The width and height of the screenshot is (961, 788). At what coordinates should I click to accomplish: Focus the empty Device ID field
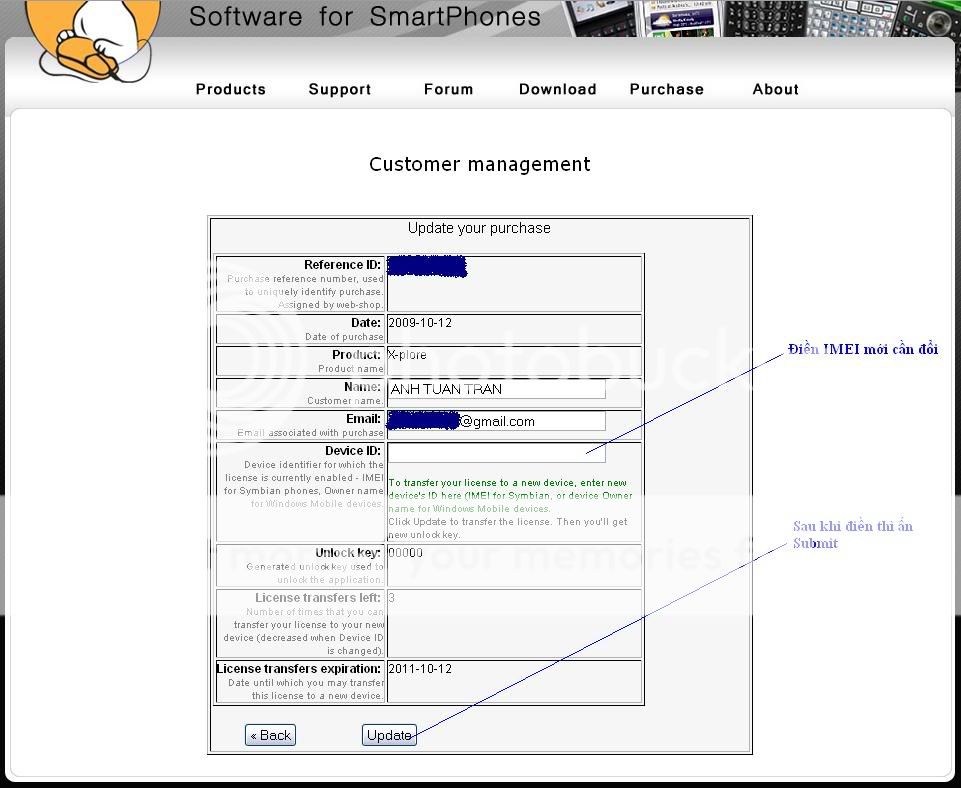click(497, 452)
